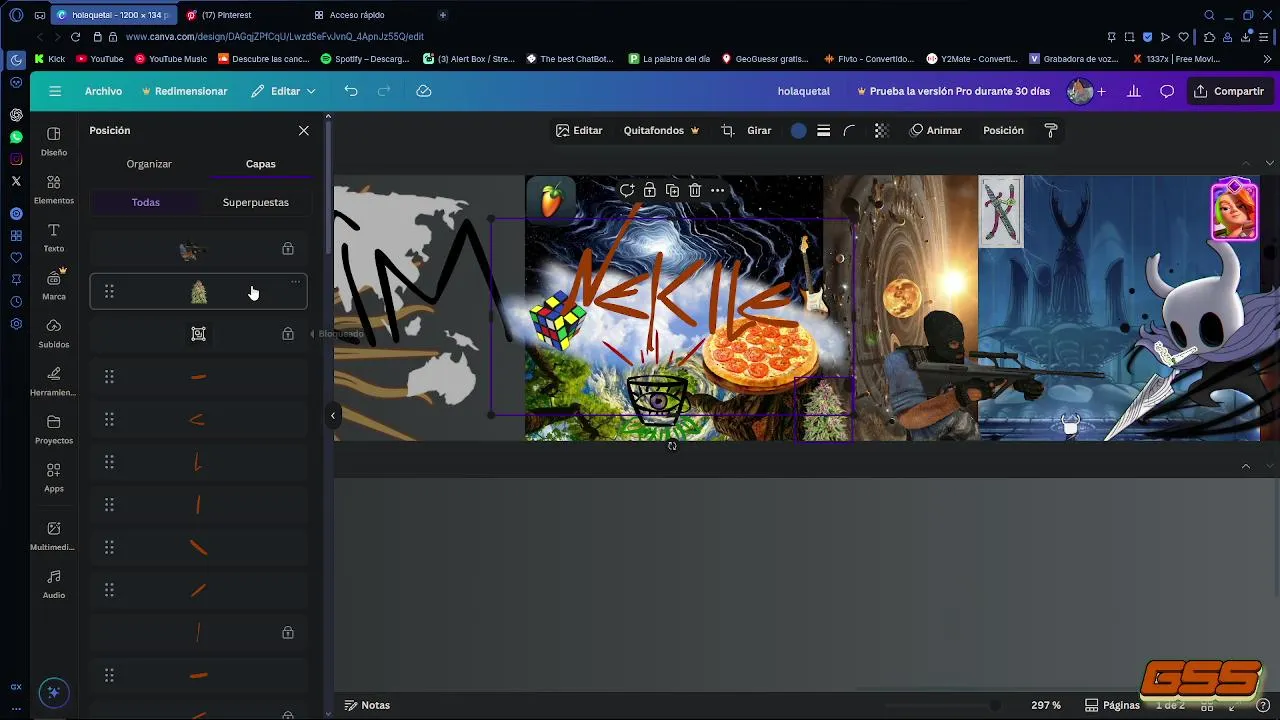Open the Audio panel
This screenshot has width=1280, height=720.
coord(54,584)
